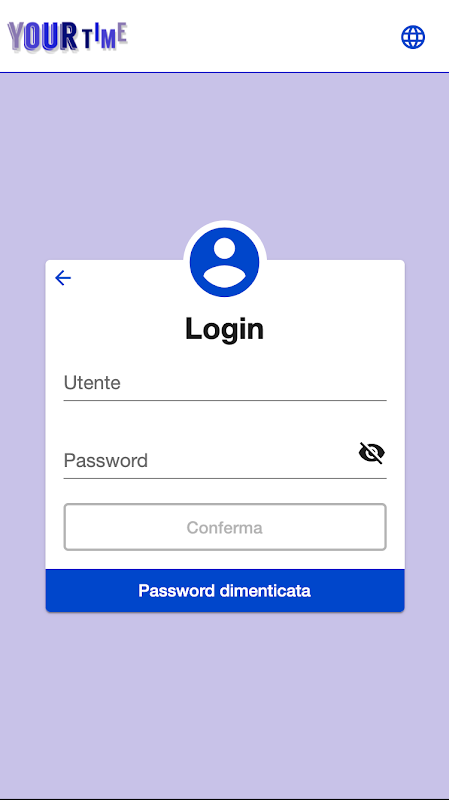Go back using the left arrow
Screen dimensions: 449x800
click(x=63, y=278)
